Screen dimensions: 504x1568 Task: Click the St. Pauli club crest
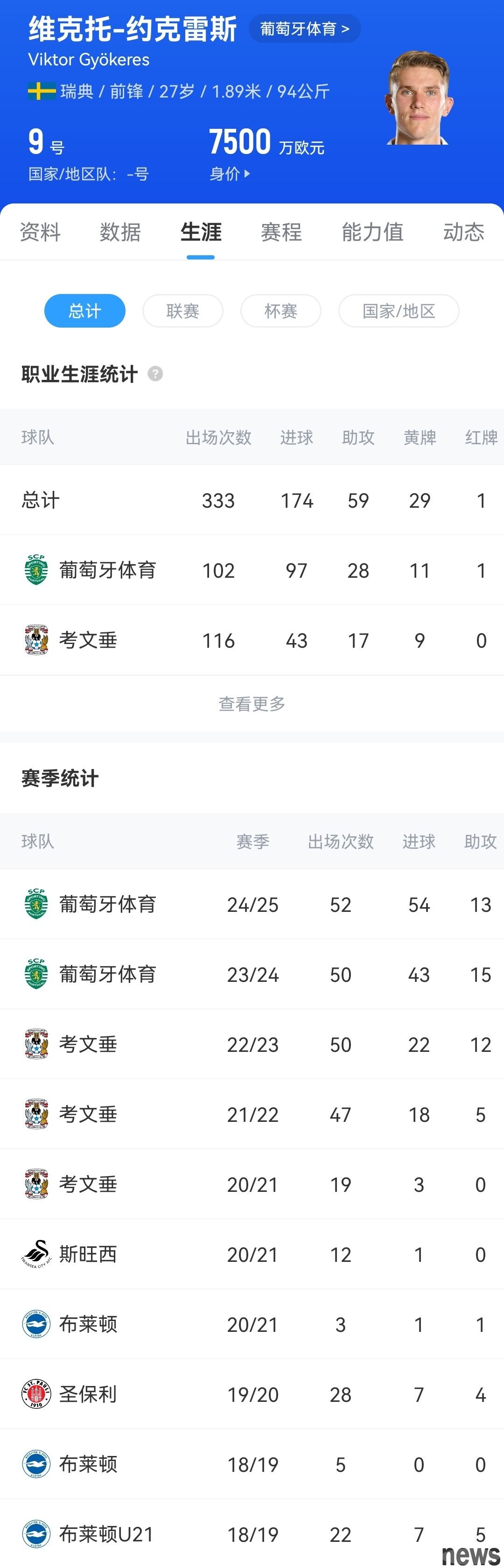point(36,1394)
